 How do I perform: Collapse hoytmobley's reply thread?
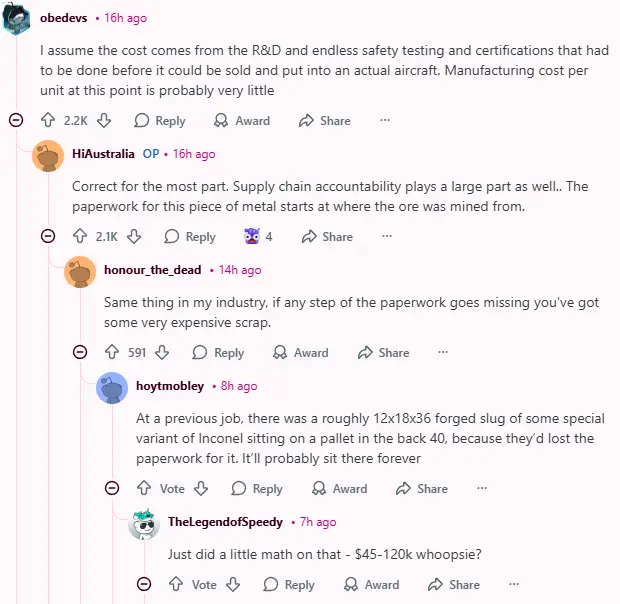point(112,489)
